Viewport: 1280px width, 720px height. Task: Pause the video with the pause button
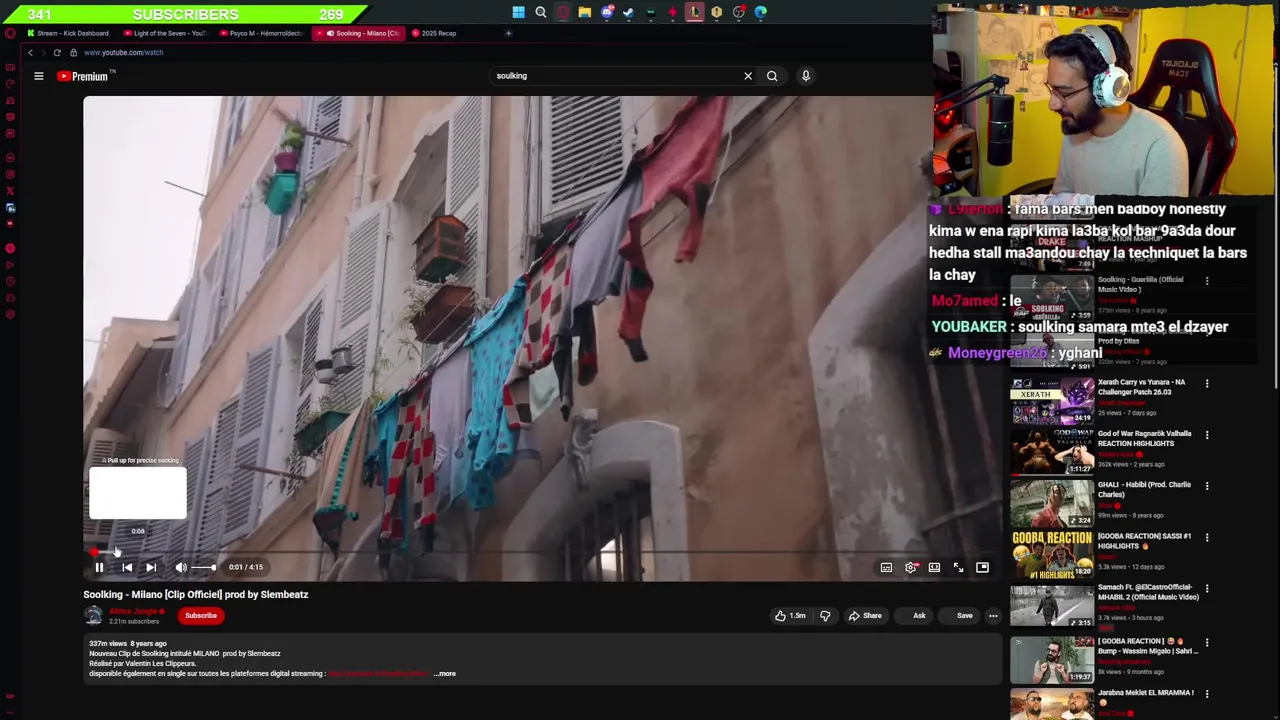tap(99, 567)
